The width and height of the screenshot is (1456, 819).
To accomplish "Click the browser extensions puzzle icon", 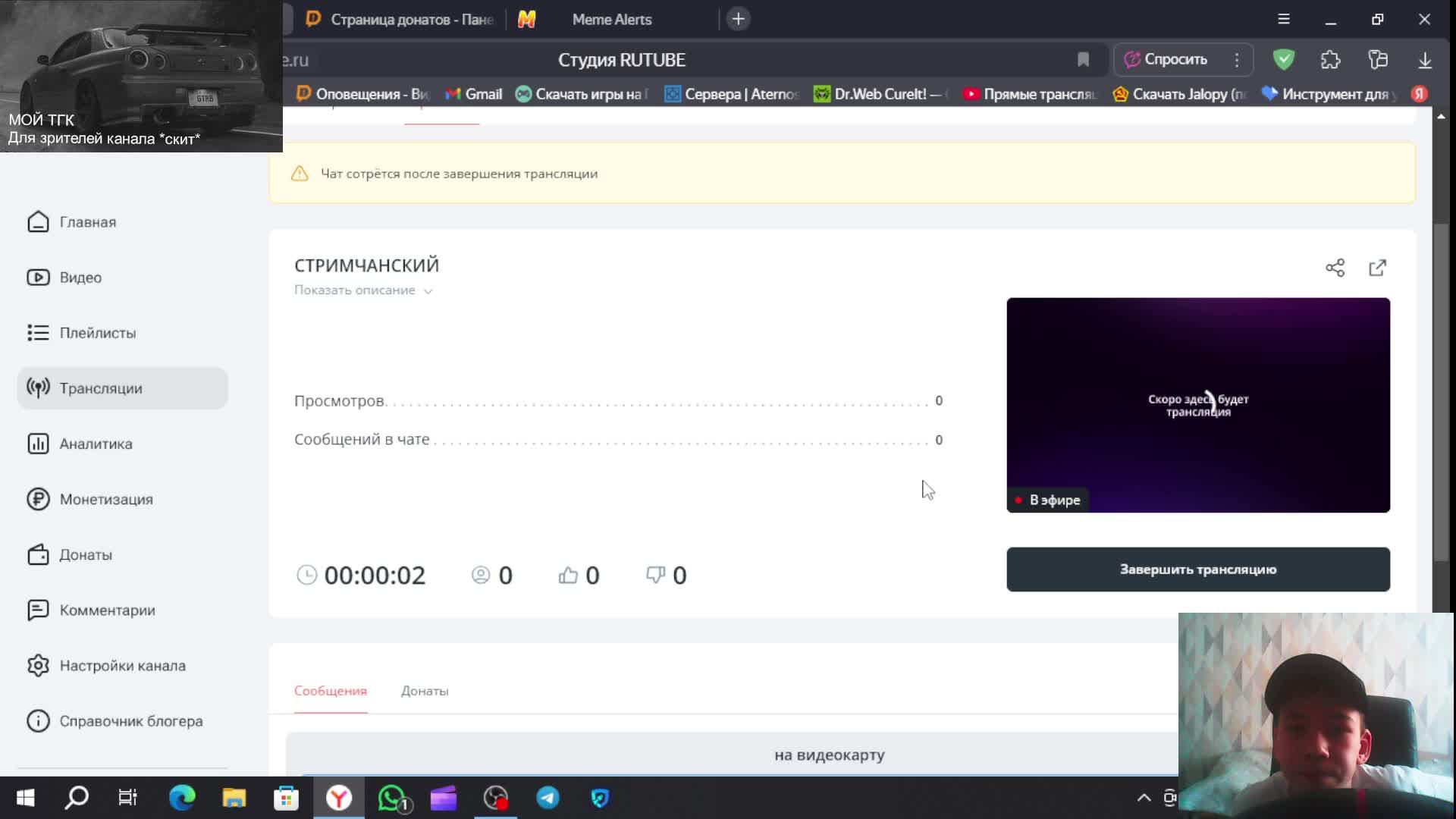I will pos(1330,60).
